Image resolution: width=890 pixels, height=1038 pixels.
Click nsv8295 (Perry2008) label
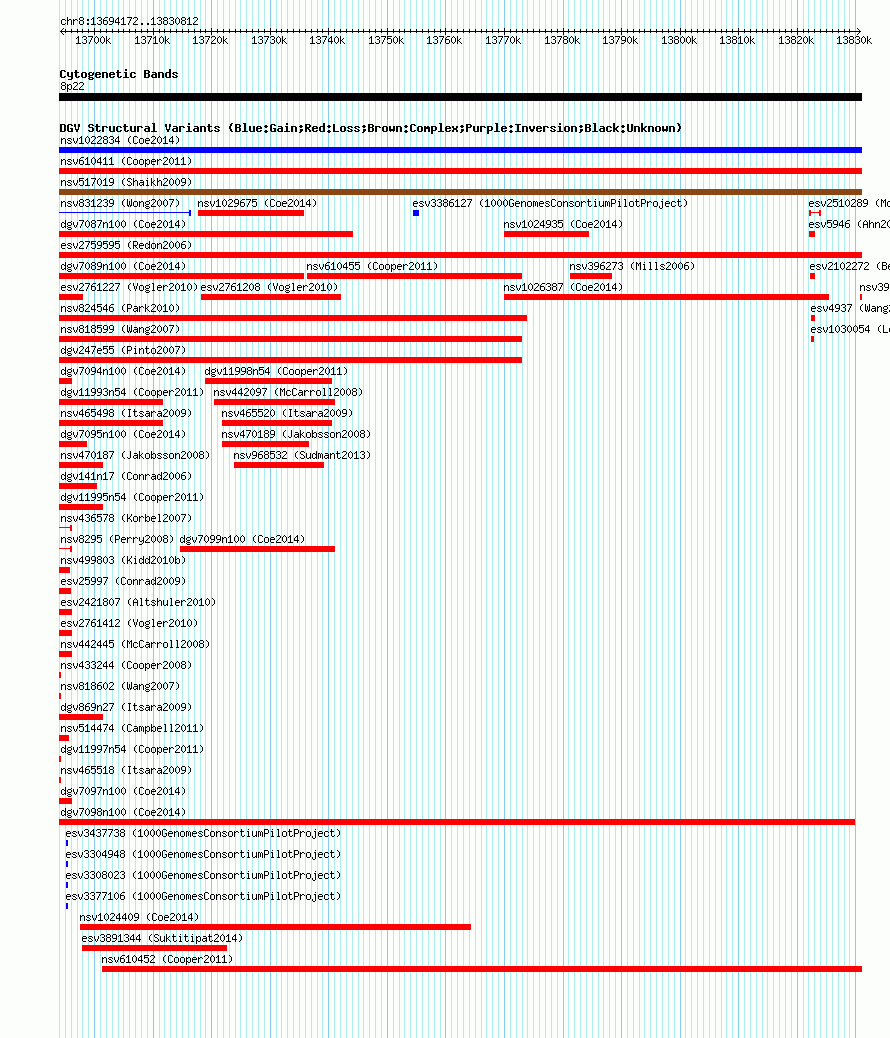(117, 540)
